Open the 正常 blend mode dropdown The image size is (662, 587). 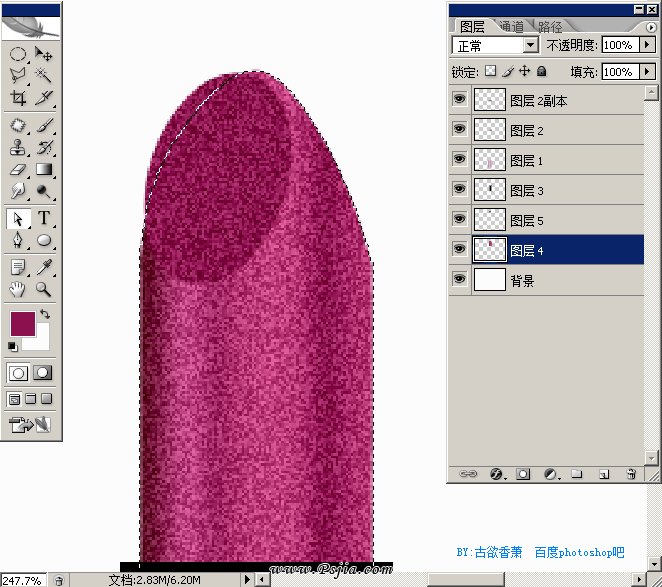[x=531, y=45]
